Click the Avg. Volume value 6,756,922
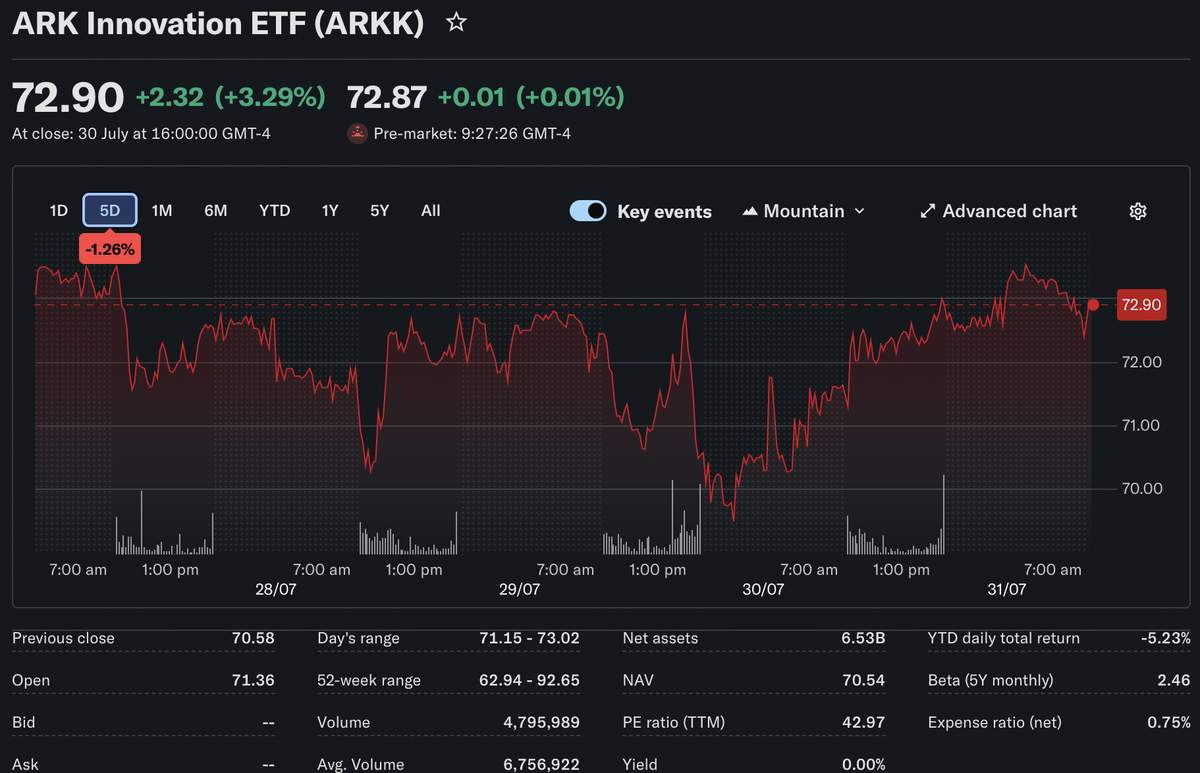This screenshot has width=1200, height=773. coord(541,764)
